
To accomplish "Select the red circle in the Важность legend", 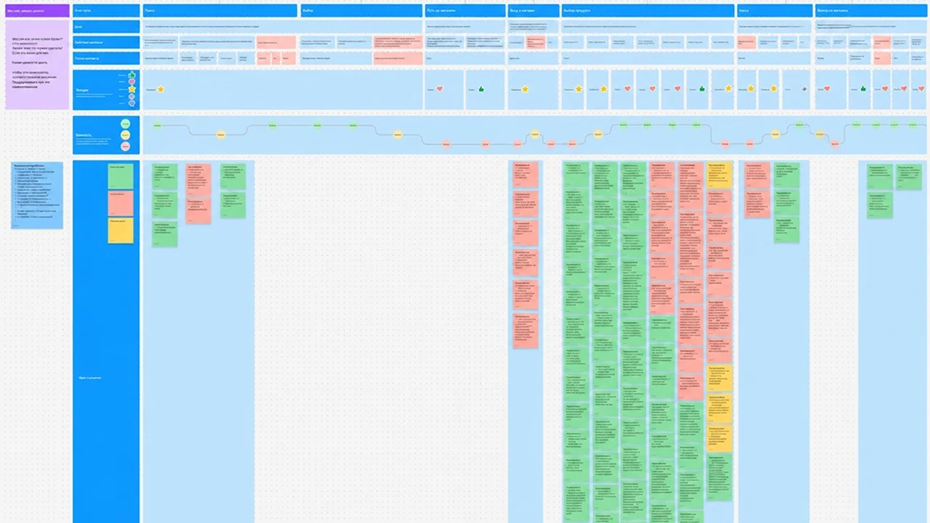I will click(125, 146).
